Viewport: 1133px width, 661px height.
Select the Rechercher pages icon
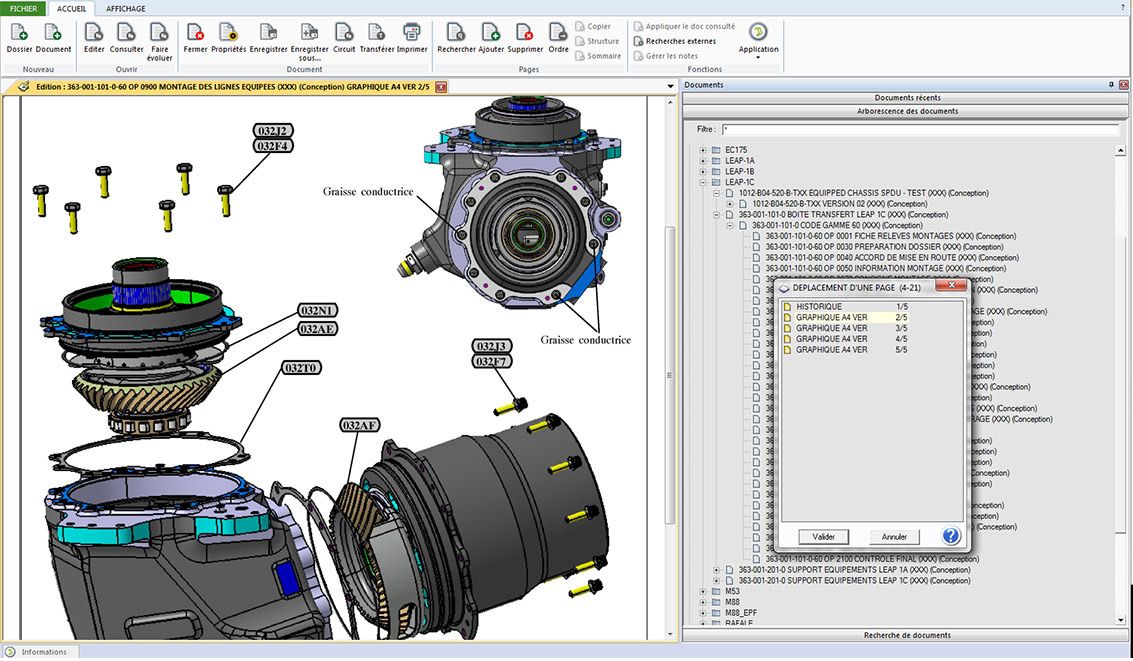(x=456, y=33)
